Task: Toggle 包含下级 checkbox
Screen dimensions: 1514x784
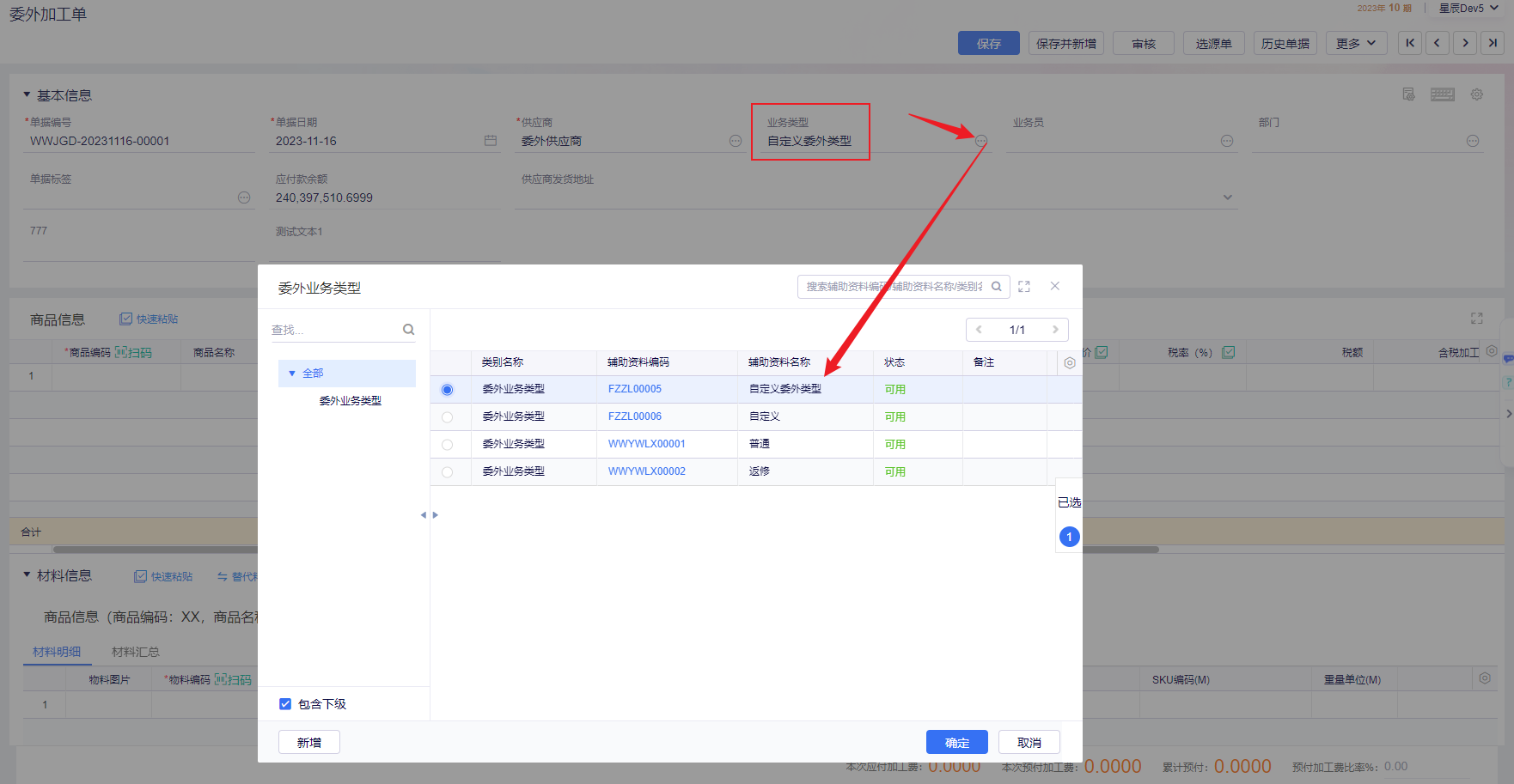Action: (x=285, y=704)
